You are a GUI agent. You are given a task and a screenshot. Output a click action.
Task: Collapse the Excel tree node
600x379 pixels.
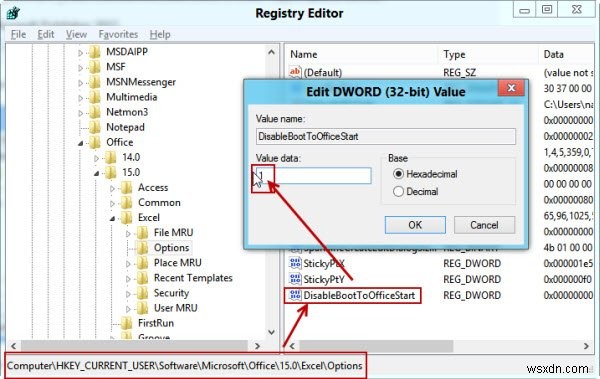pos(112,219)
